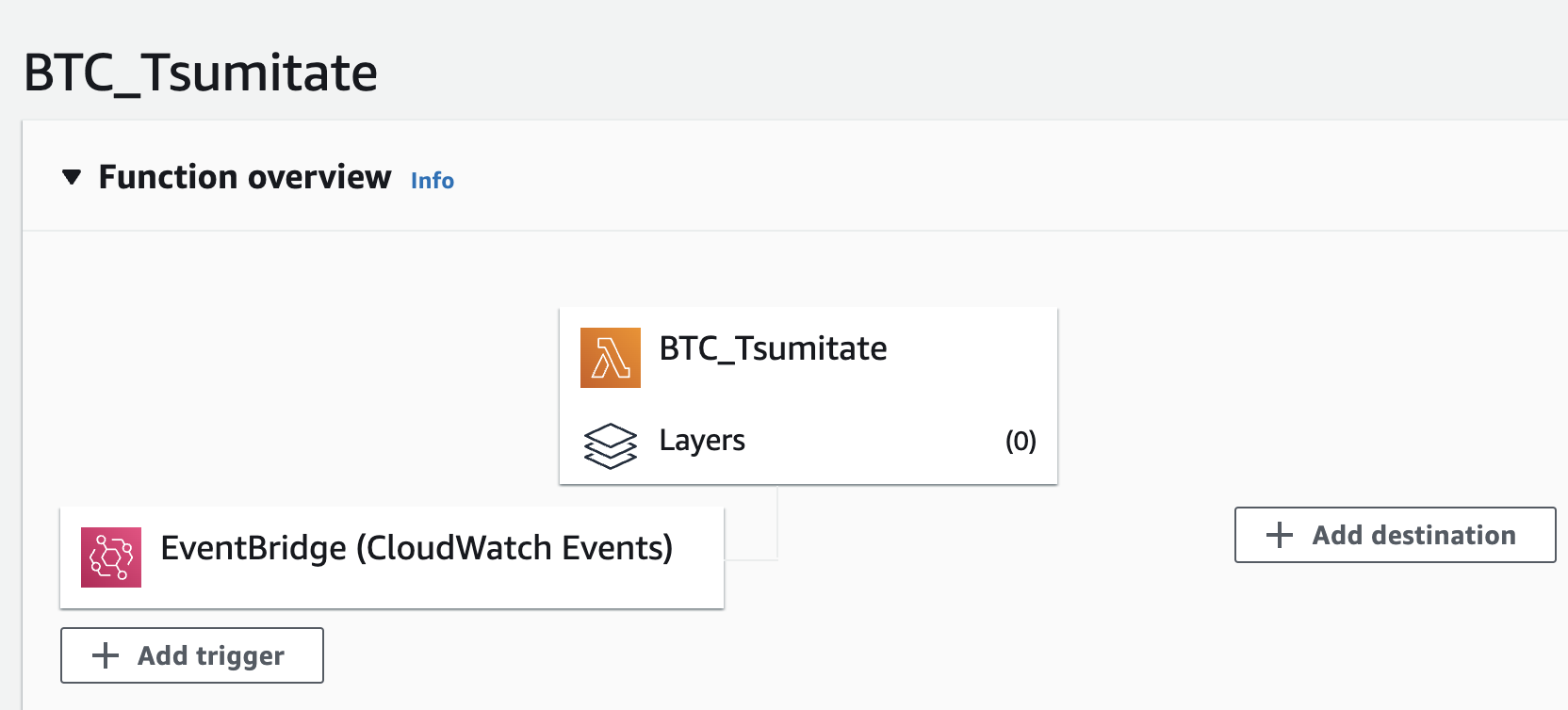Click the plus icon beside Add trigger

point(106,655)
